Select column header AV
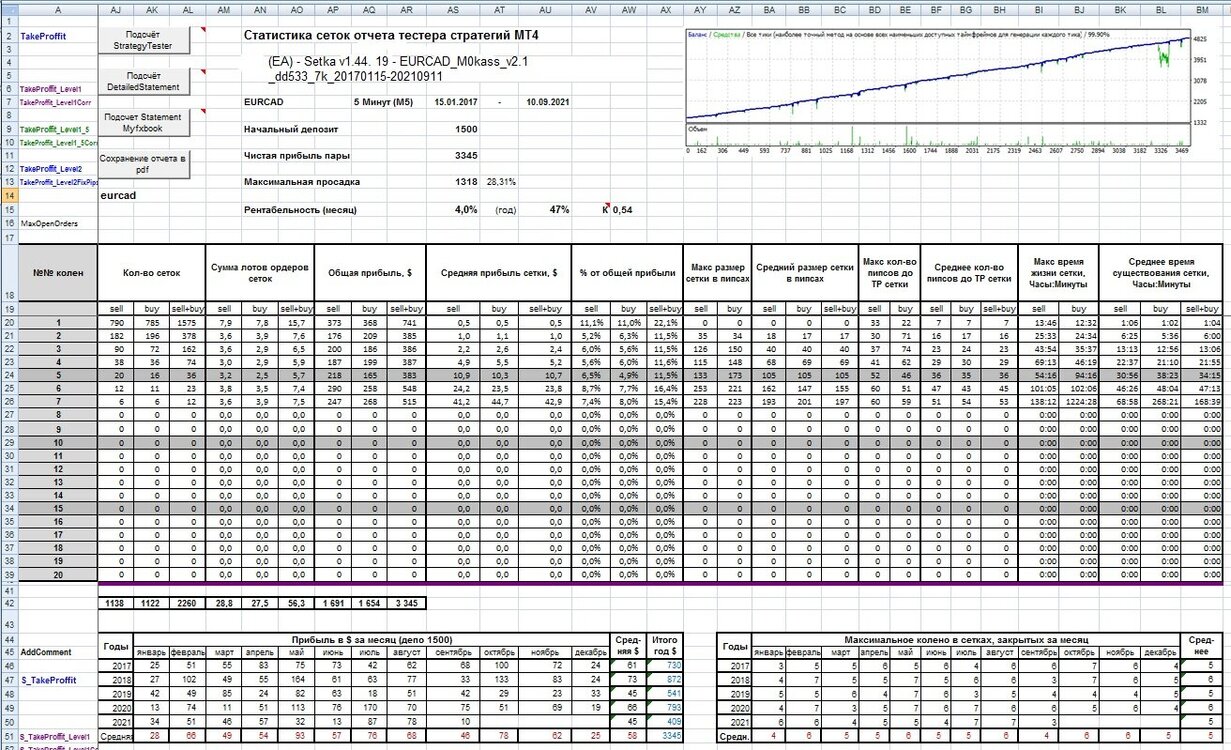The height and width of the screenshot is (750, 1231). coord(590,8)
